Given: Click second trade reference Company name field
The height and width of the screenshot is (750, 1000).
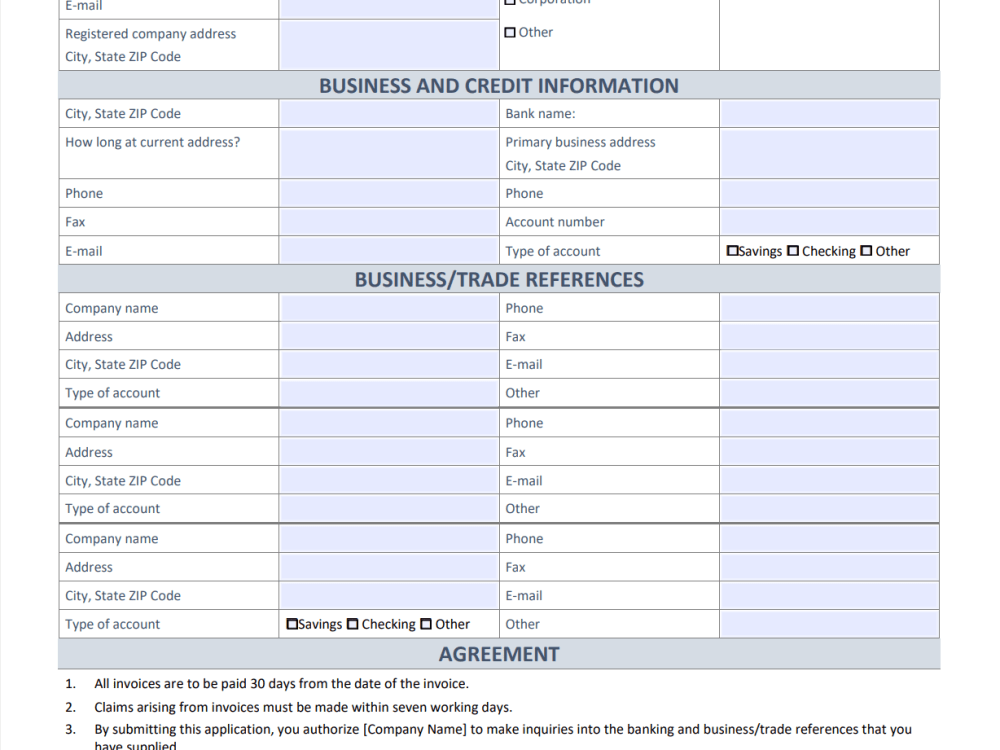Looking at the screenshot, I should pos(389,423).
